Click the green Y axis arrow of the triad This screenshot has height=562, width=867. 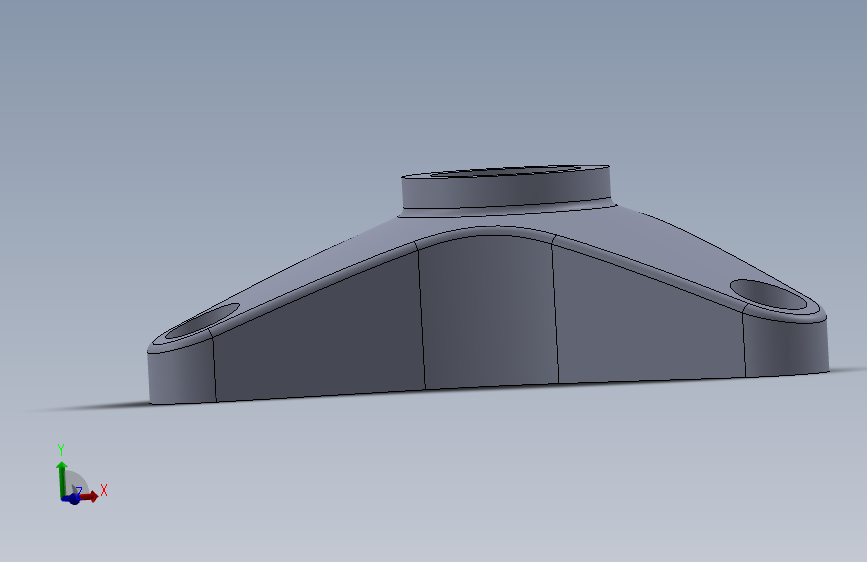(61, 478)
